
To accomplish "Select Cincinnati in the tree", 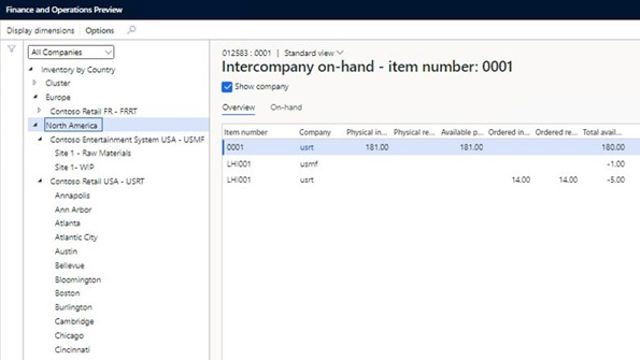I will tap(72, 349).
